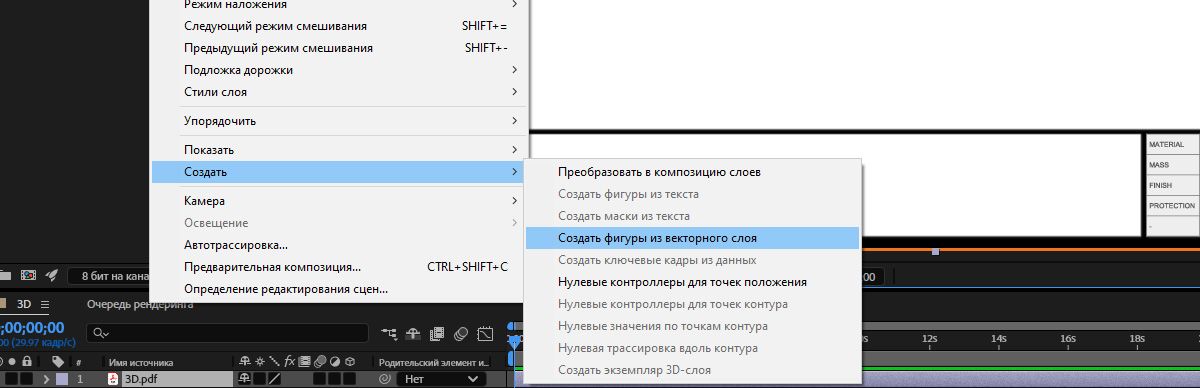Click the Shy switch column header icon
Viewport: 1200px width, 388px height.
(x=244, y=362)
